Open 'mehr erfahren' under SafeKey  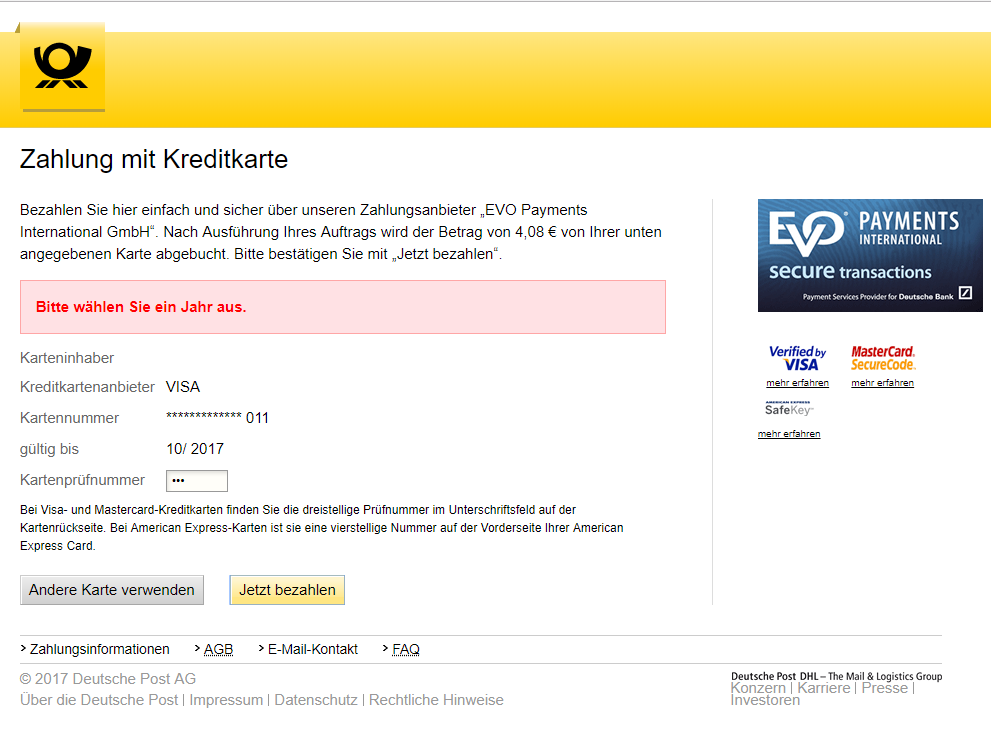pyautogui.click(x=789, y=434)
